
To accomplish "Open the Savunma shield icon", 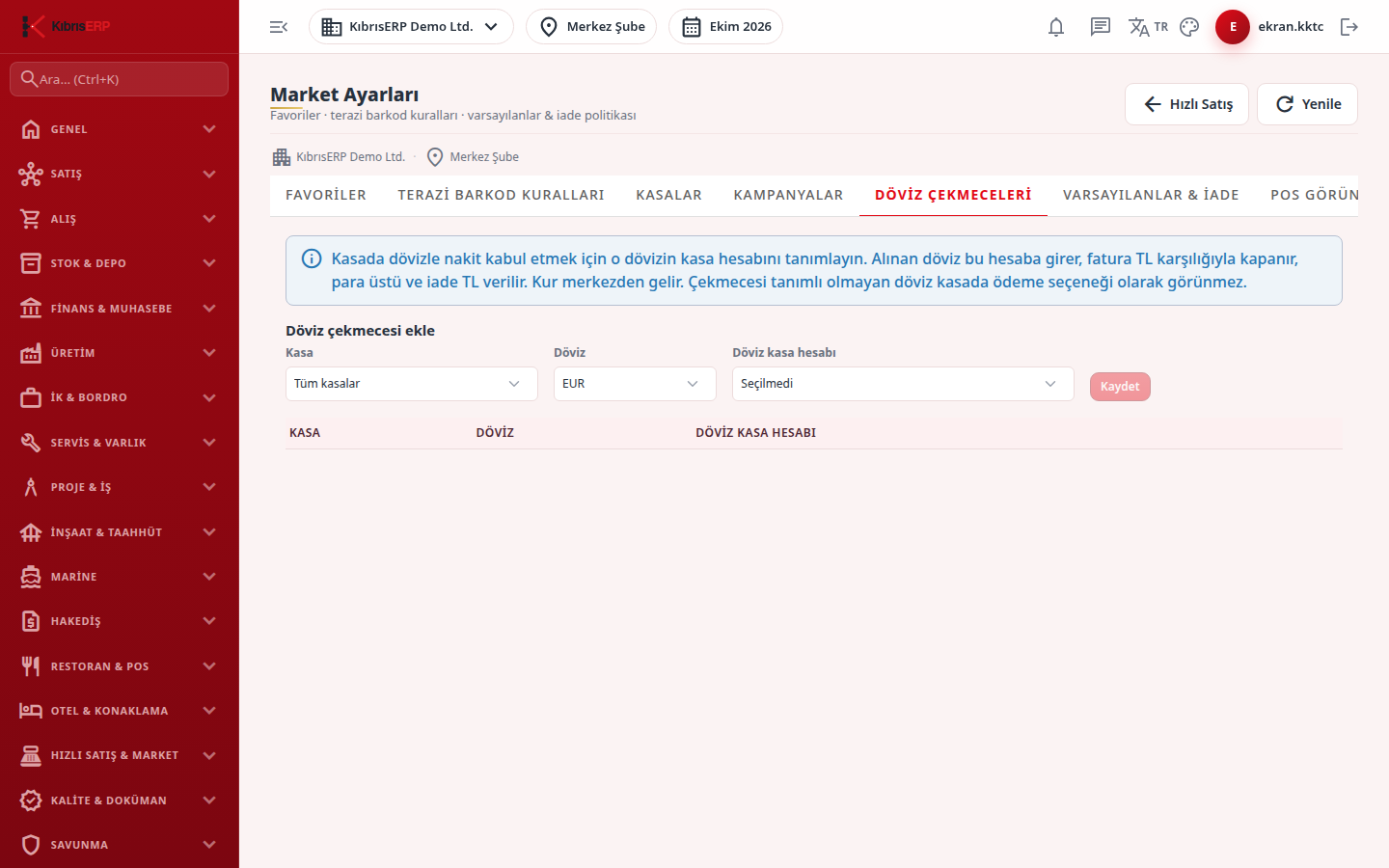I will [x=31, y=845].
